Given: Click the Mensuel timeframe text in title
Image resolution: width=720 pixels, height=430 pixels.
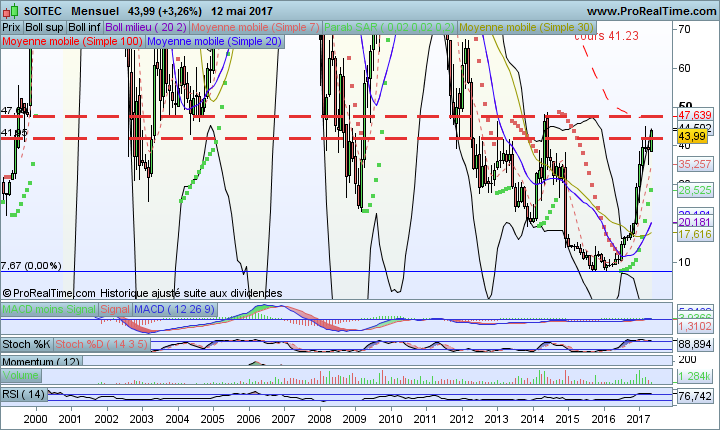Looking at the screenshot, I should pos(95,11).
